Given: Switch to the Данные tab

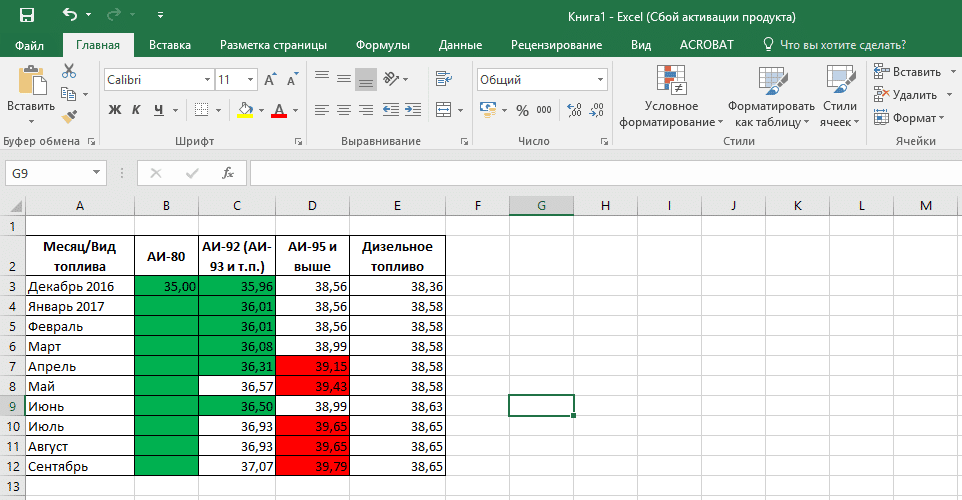Looking at the screenshot, I should [x=460, y=45].
